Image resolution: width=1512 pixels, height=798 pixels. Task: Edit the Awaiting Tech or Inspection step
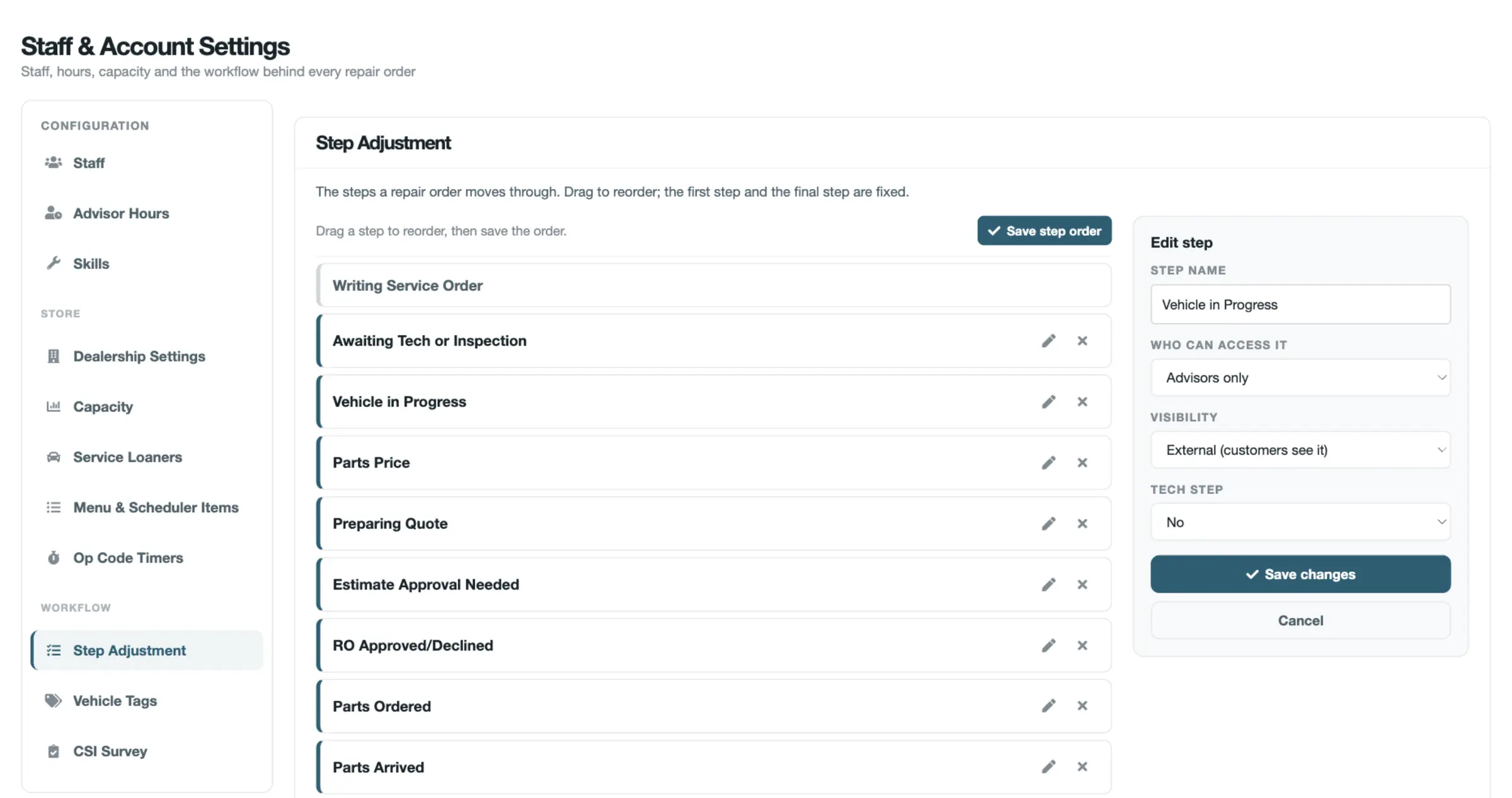[x=1048, y=341]
